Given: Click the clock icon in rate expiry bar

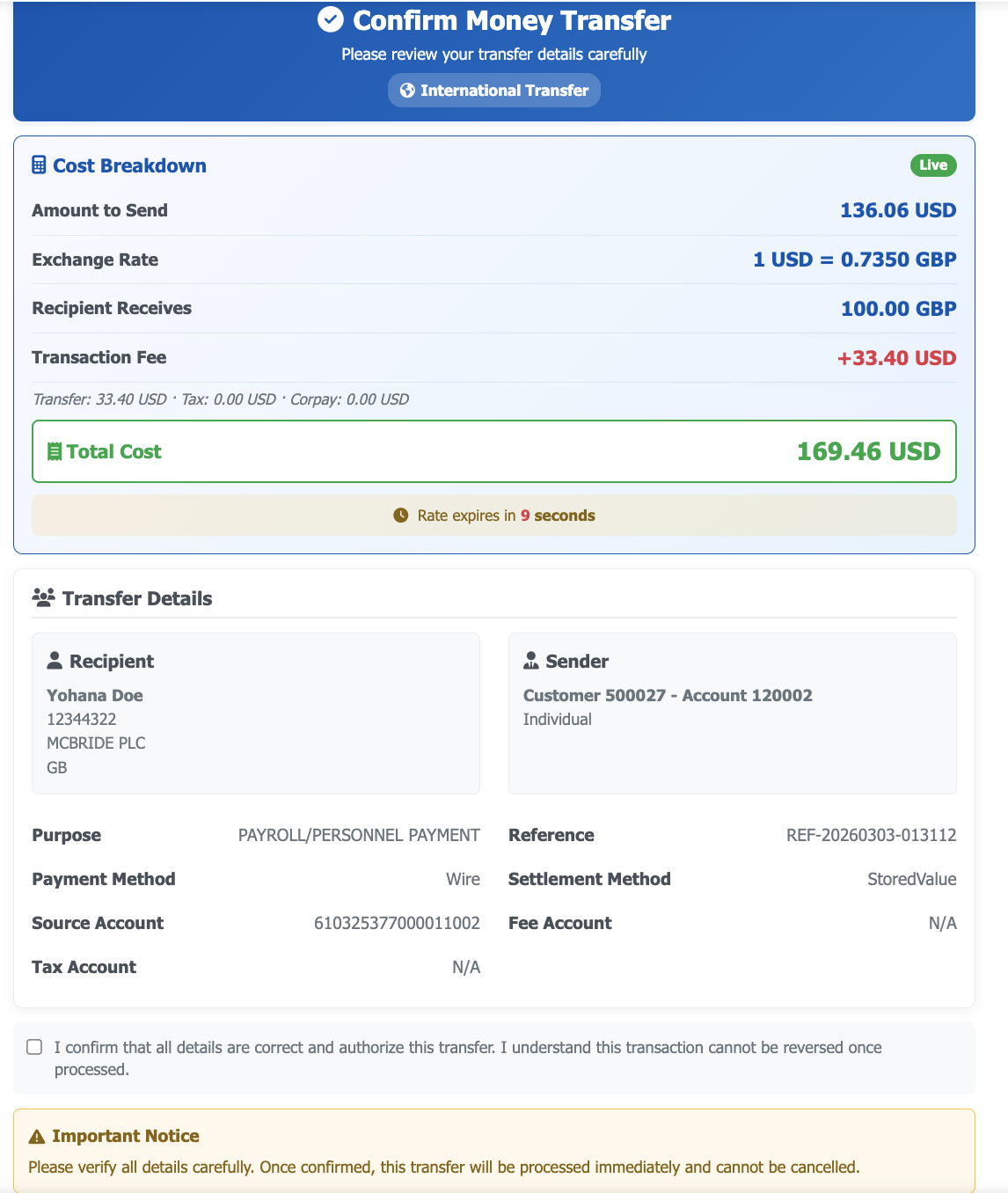Looking at the screenshot, I should click(x=401, y=516).
